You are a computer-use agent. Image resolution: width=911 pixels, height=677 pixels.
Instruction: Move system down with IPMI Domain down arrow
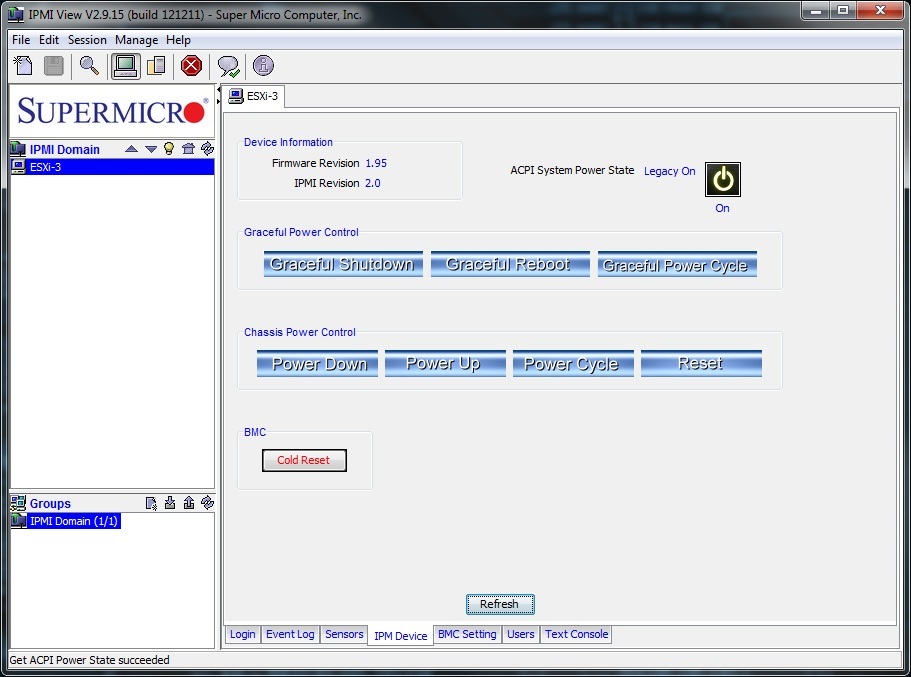point(151,149)
